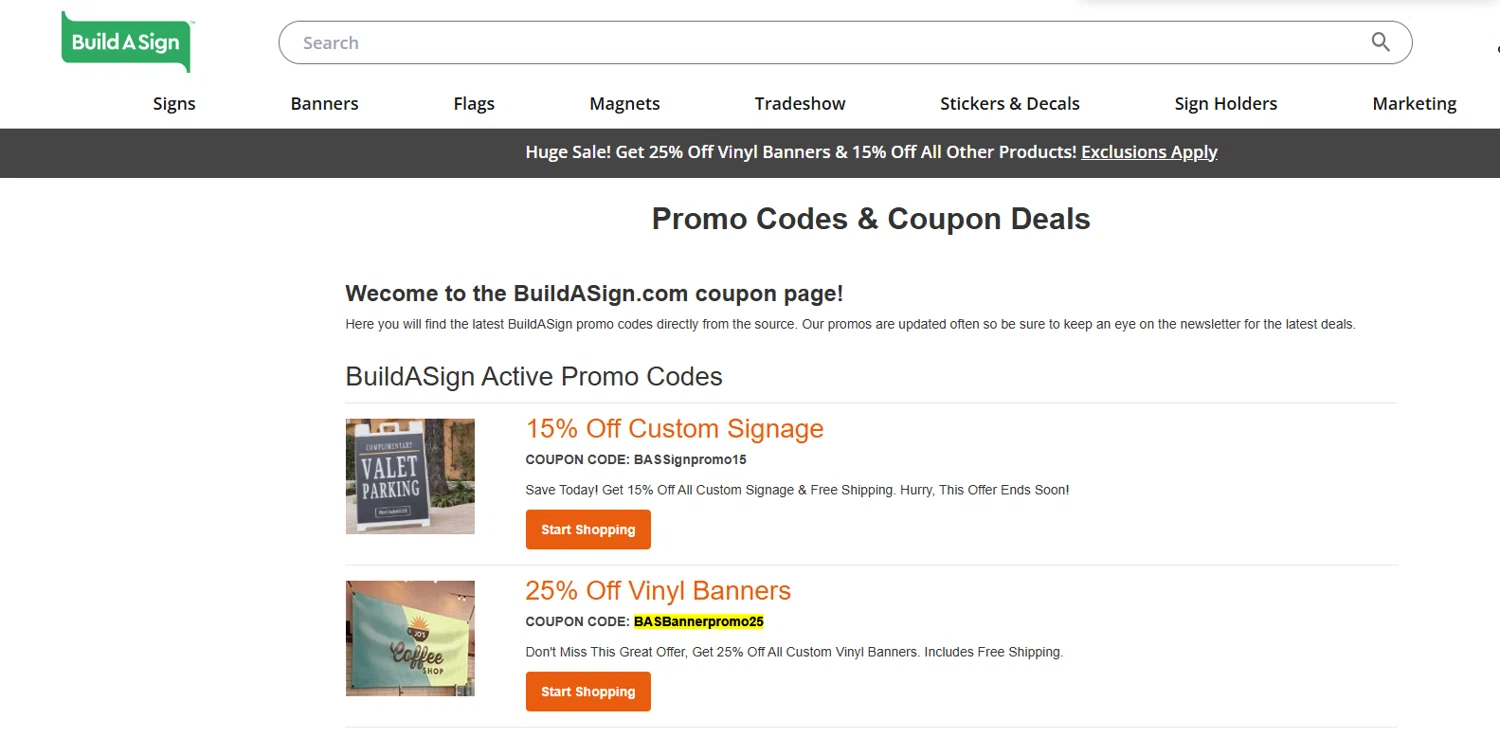Choose Sign Holders from the navigation
The height and width of the screenshot is (734, 1500).
1226,103
